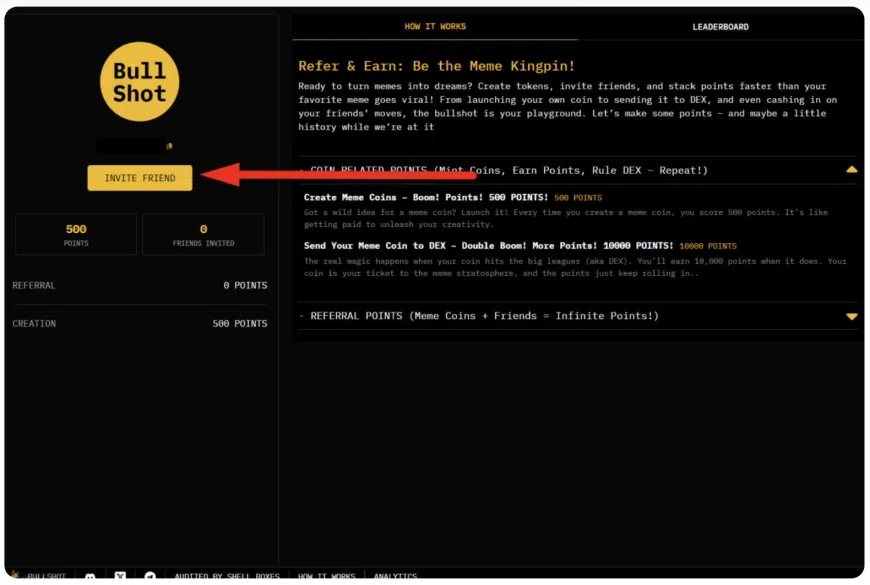Open the Referral Points section header text
This screenshot has height=585, width=870.
pyautogui.click(x=484, y=316)
